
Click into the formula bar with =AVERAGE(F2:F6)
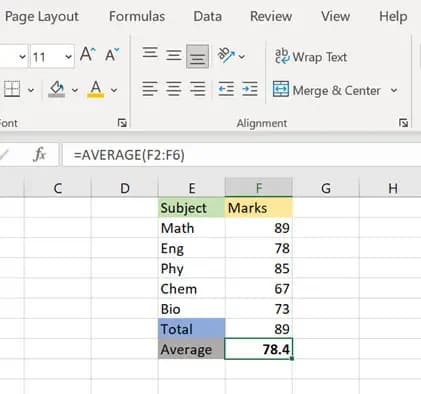241,155
